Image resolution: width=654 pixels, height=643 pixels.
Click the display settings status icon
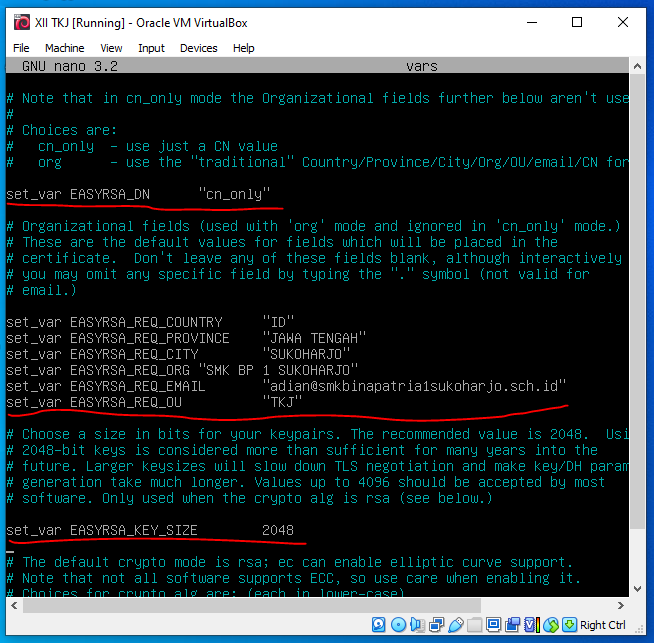coord(493,625)
